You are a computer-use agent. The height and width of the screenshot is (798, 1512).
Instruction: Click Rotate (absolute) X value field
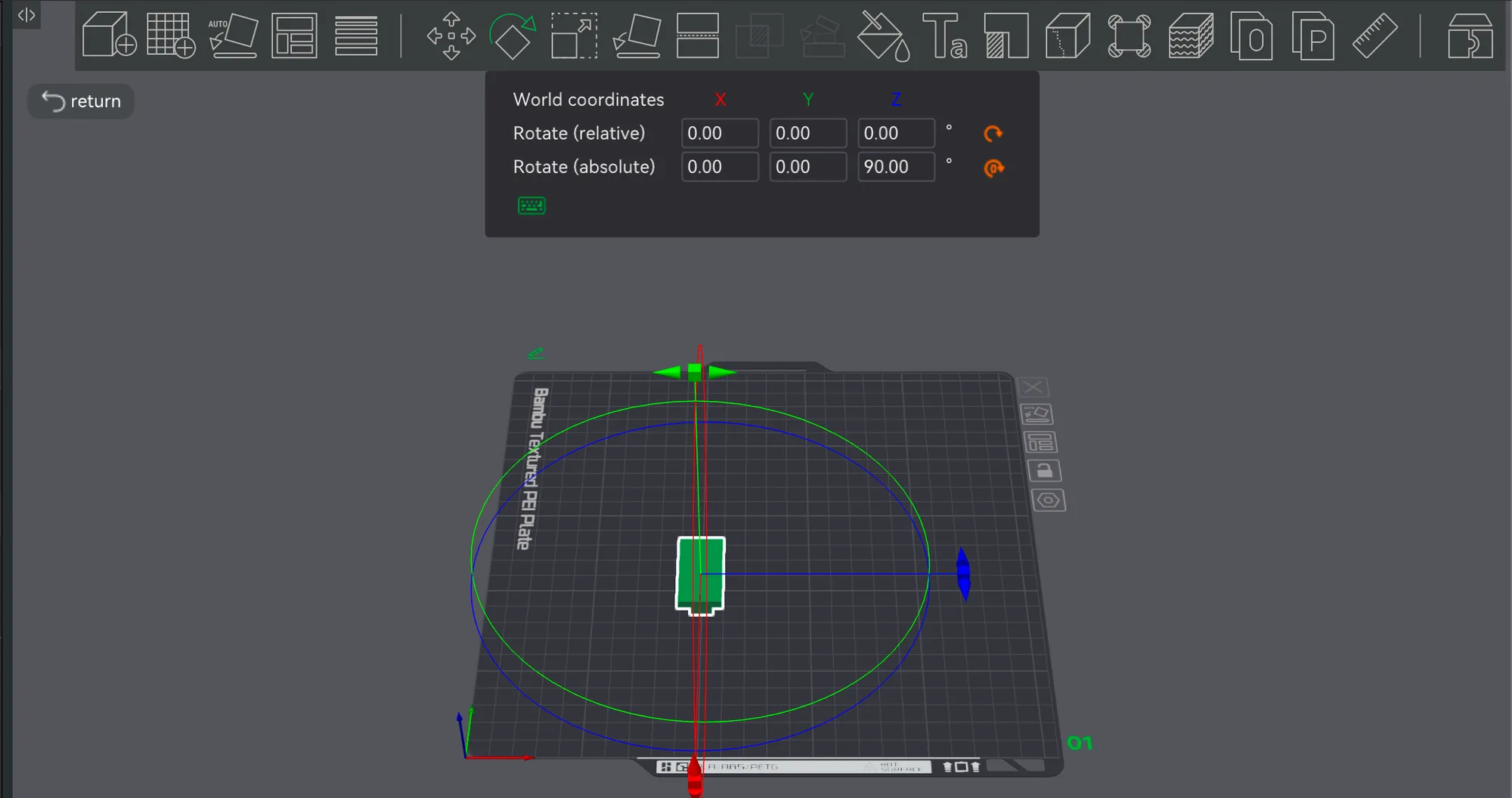click(x=720, y=166)
